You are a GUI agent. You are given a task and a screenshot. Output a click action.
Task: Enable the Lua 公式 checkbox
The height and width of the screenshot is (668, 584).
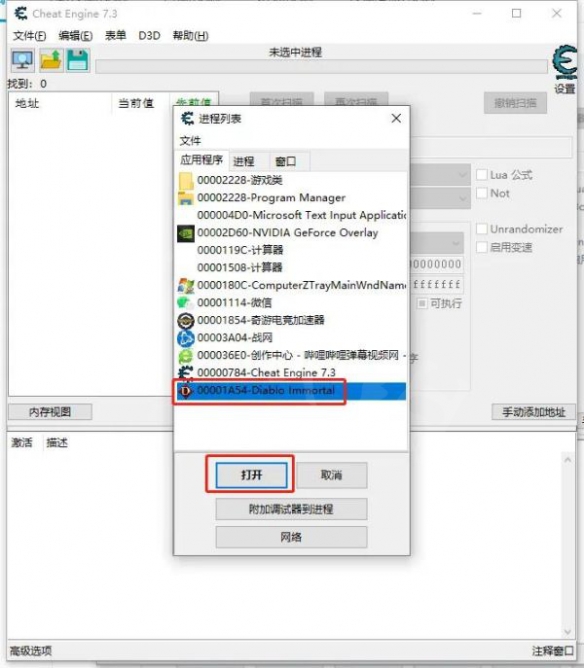[482, 175]
